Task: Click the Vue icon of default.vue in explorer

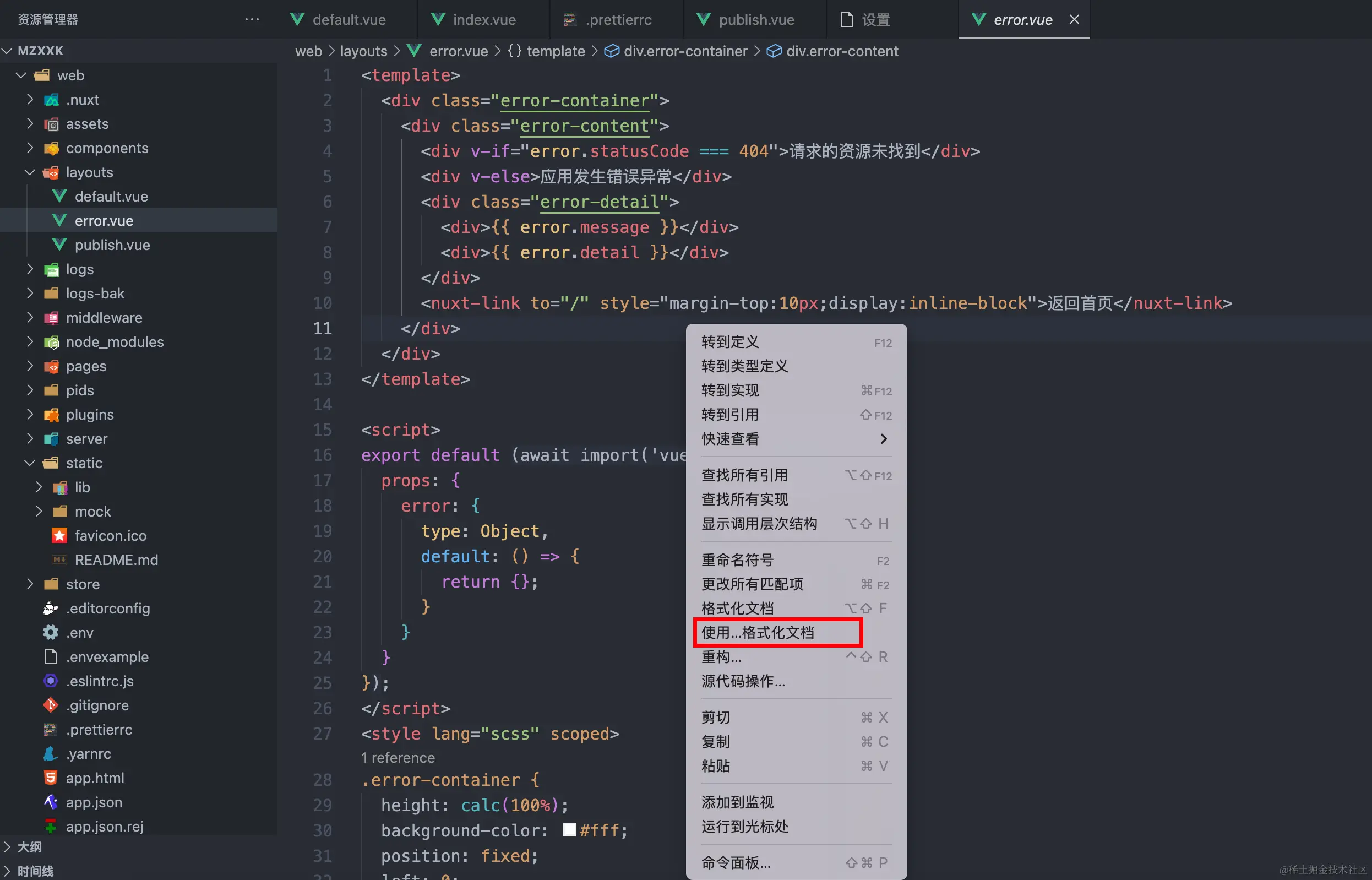Action: [59, 196]
